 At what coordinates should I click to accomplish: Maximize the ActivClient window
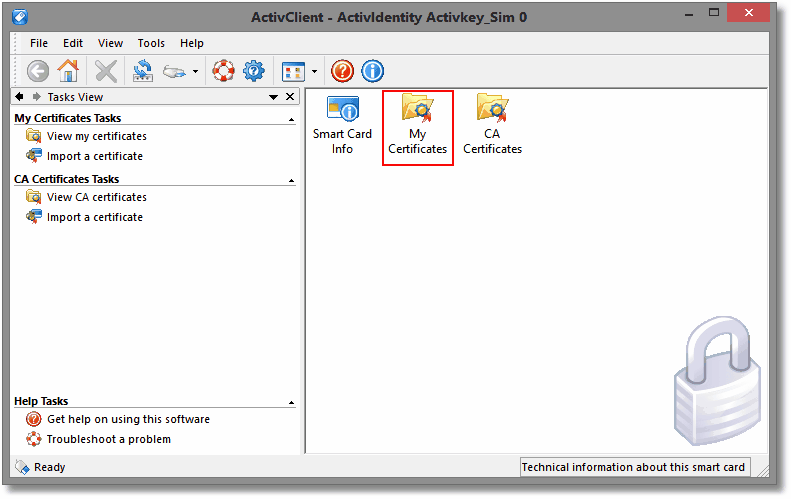(x=714, y=13)
